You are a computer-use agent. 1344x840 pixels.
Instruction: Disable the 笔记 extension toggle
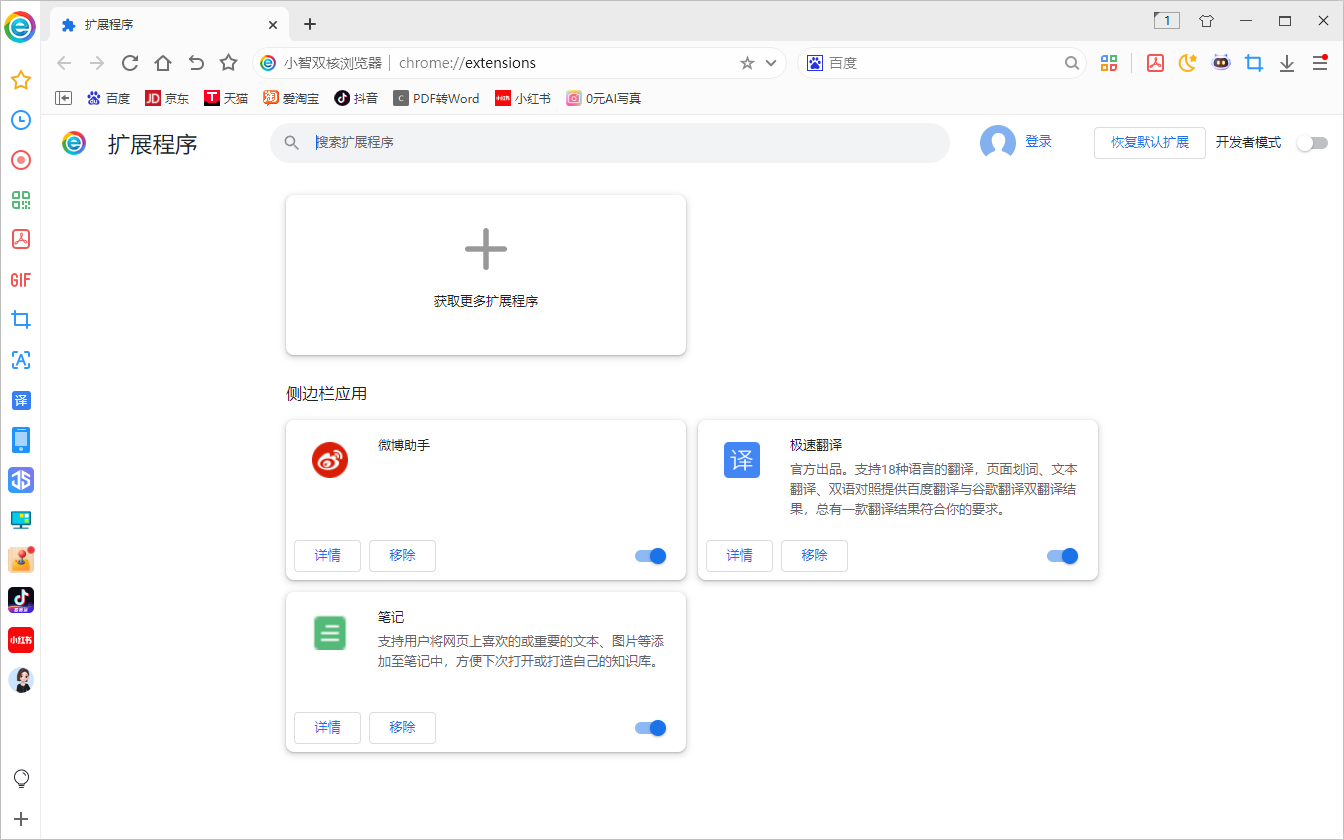649,727
